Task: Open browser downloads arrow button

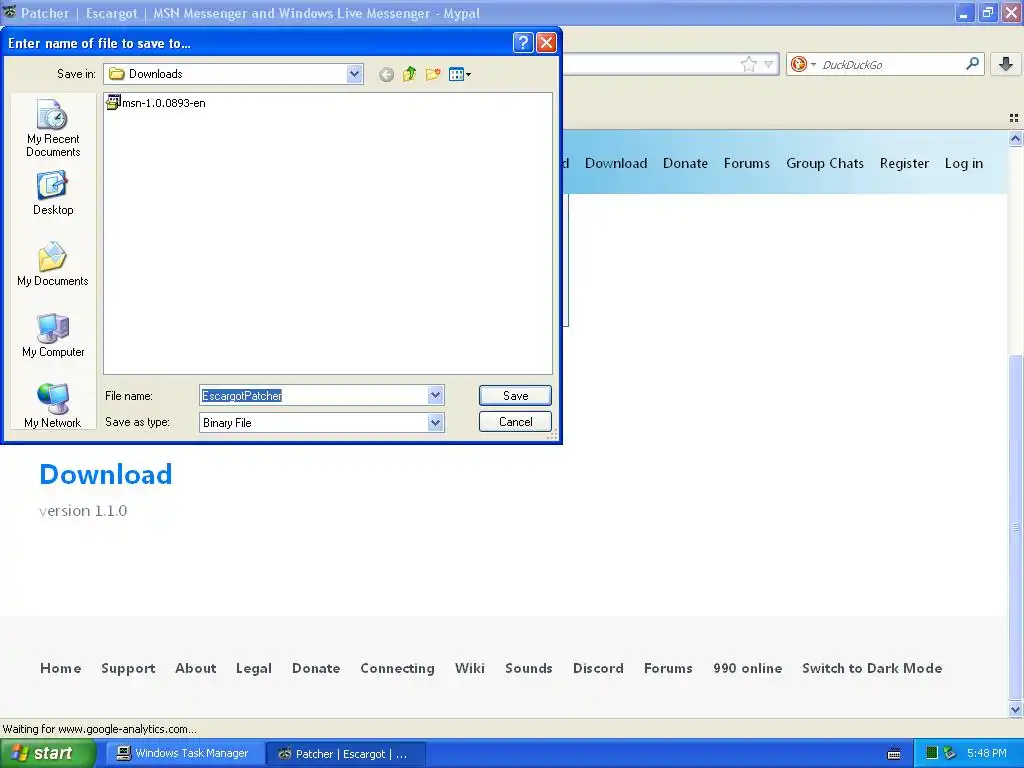Action: pyautogui.click(x=1006, y=64)
